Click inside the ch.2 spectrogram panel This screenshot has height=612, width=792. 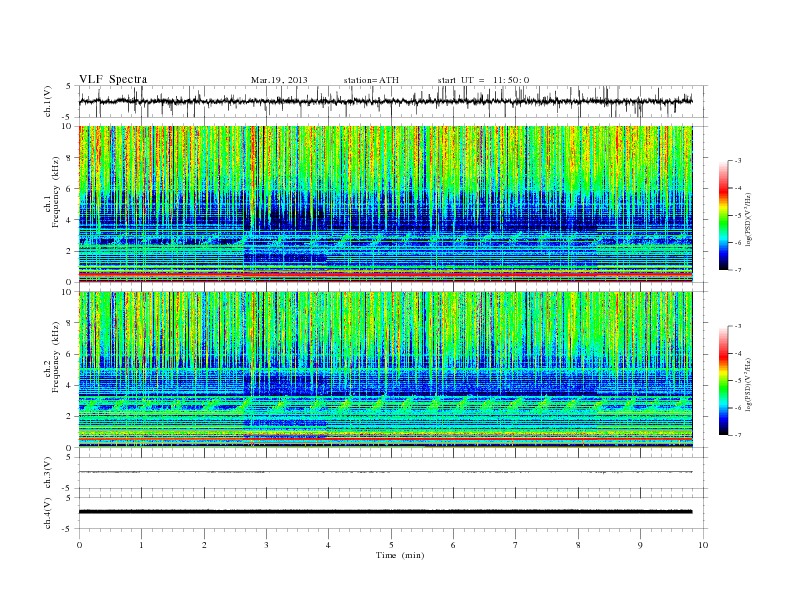(x=385, y=370)
